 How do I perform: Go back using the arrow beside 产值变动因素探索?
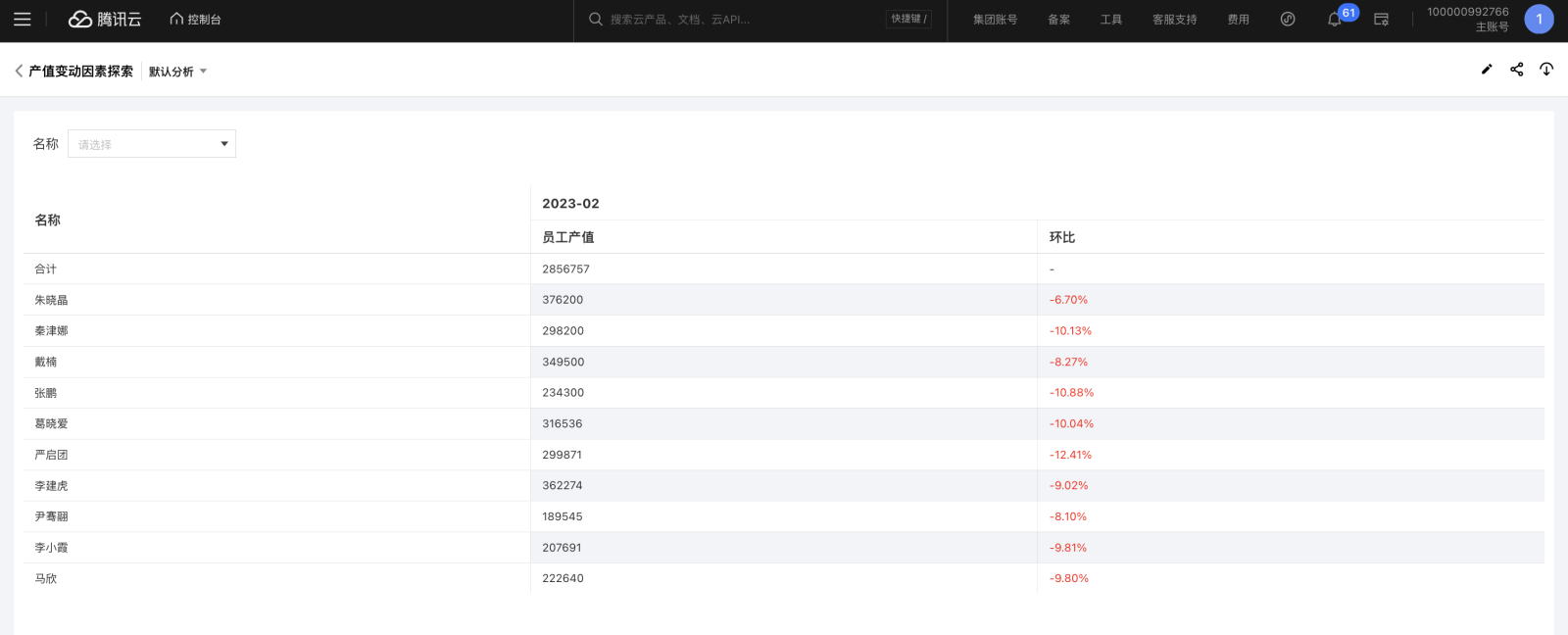[19, 71]
